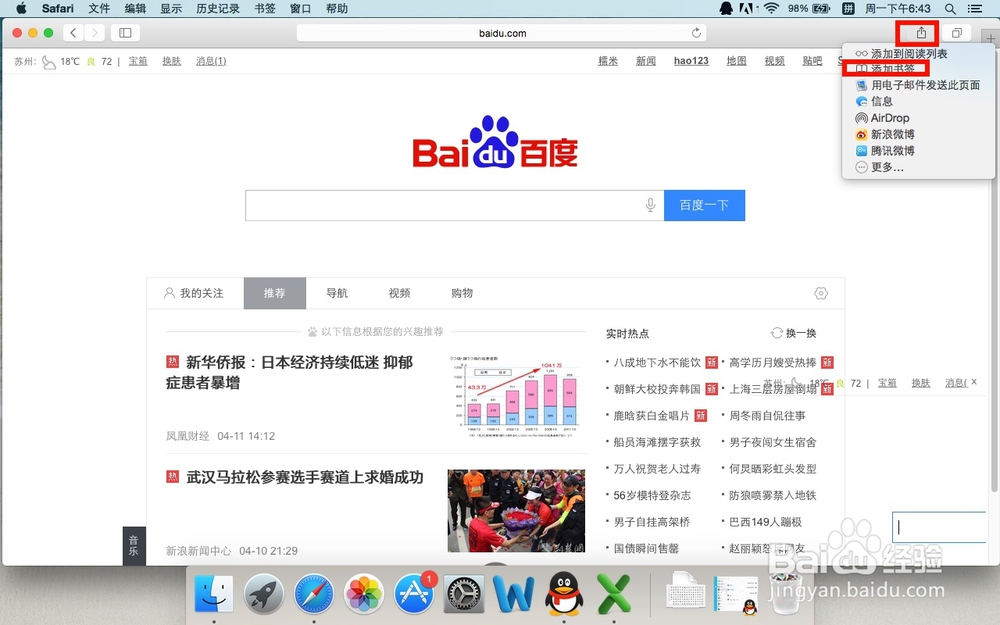The width and height of the screenshot is (1000, 625).
Task: Open the Apple menu
Action: (x=21, y=8)
